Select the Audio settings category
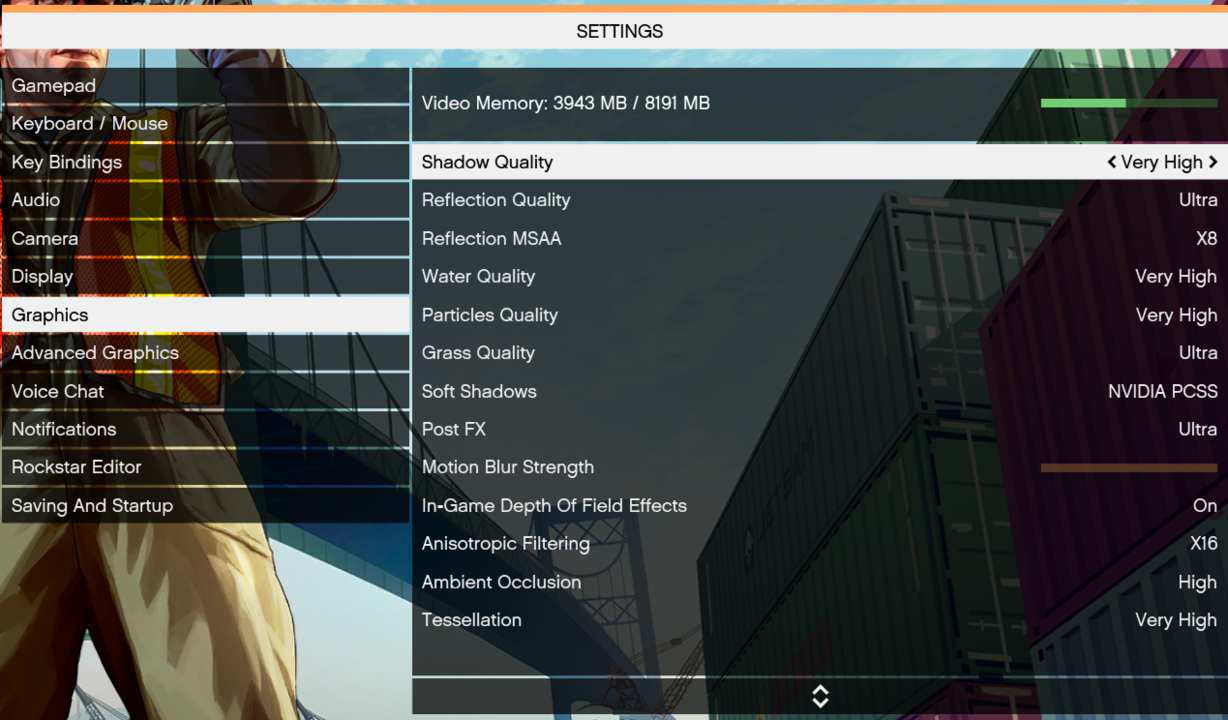1228x720 pixels. [205, 200]
